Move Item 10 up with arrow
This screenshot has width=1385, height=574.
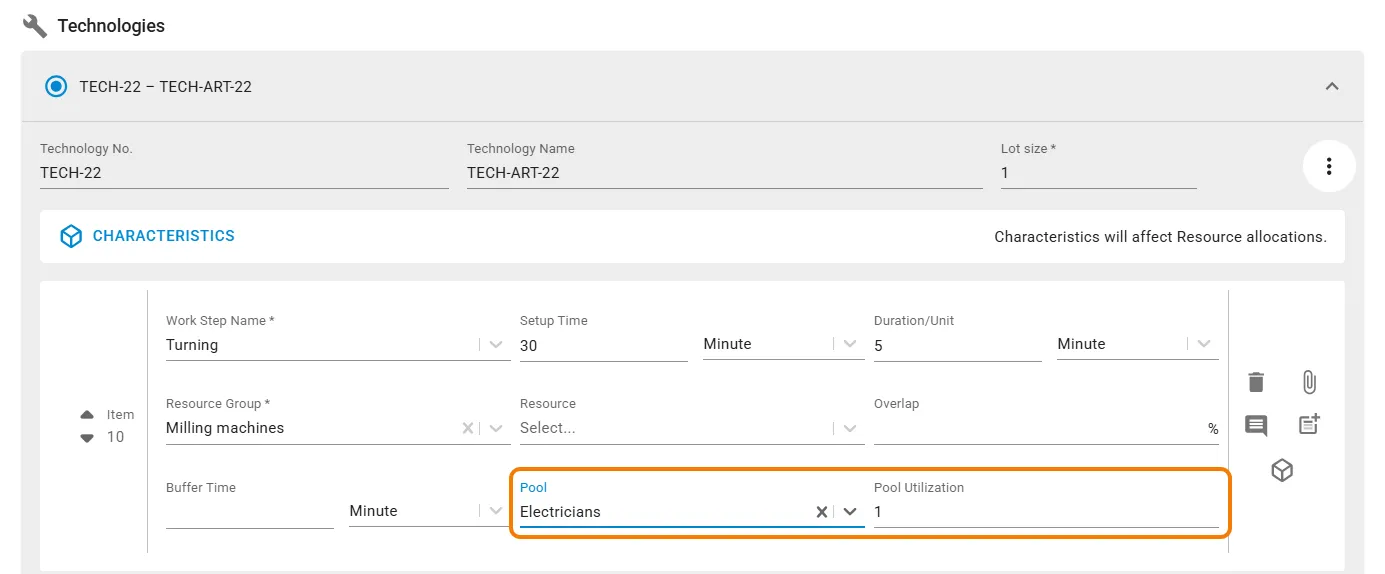87,415
